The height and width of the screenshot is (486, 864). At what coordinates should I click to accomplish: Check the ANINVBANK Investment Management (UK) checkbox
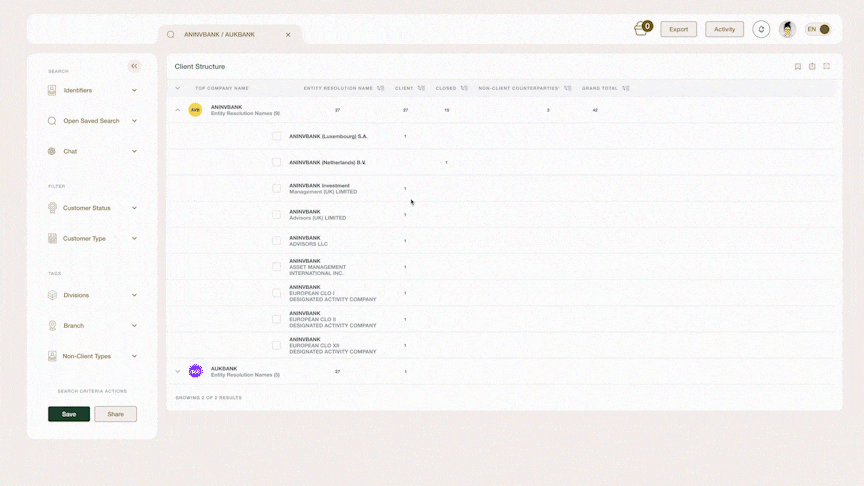pyautogui.click(x=277, y=188)
